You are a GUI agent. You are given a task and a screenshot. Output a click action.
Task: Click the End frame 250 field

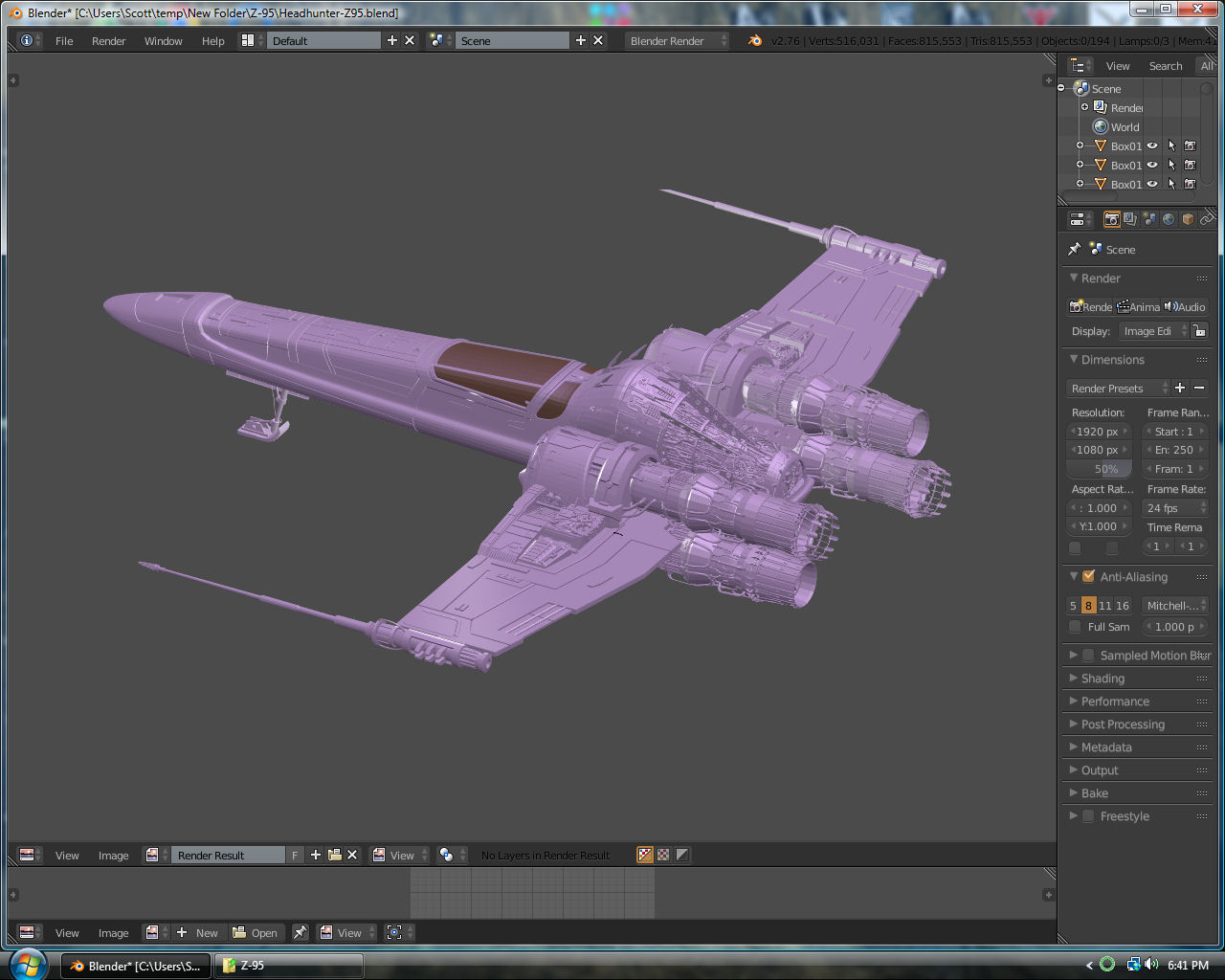click(x=1176, y=450)
